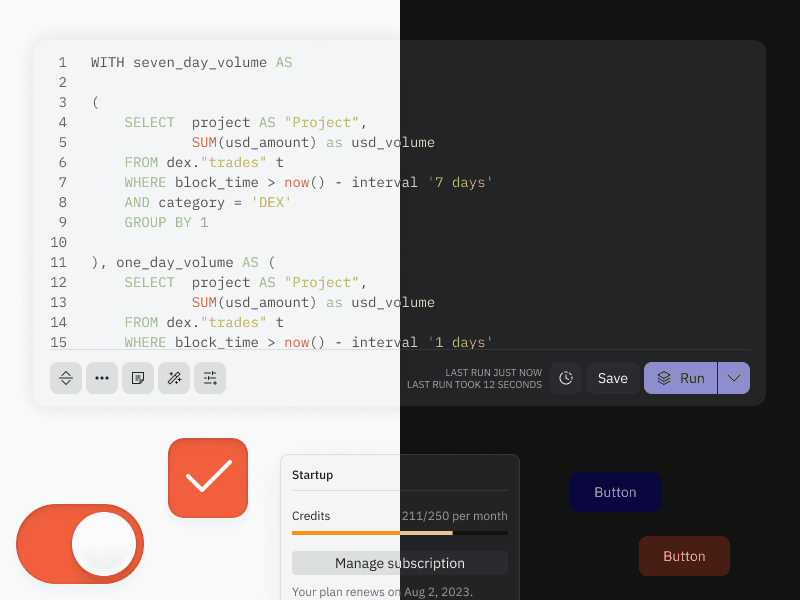800x600 pixels.
Task: Click the dark blue Button
Action: click(615, 492)
